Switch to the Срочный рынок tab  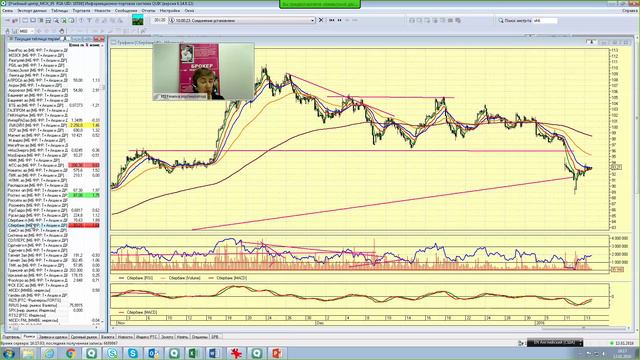tap(84, 337)
